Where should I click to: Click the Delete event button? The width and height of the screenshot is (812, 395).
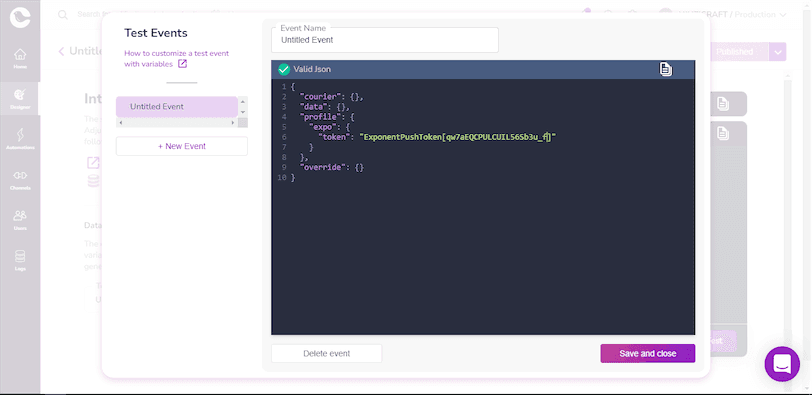[327, 354]
